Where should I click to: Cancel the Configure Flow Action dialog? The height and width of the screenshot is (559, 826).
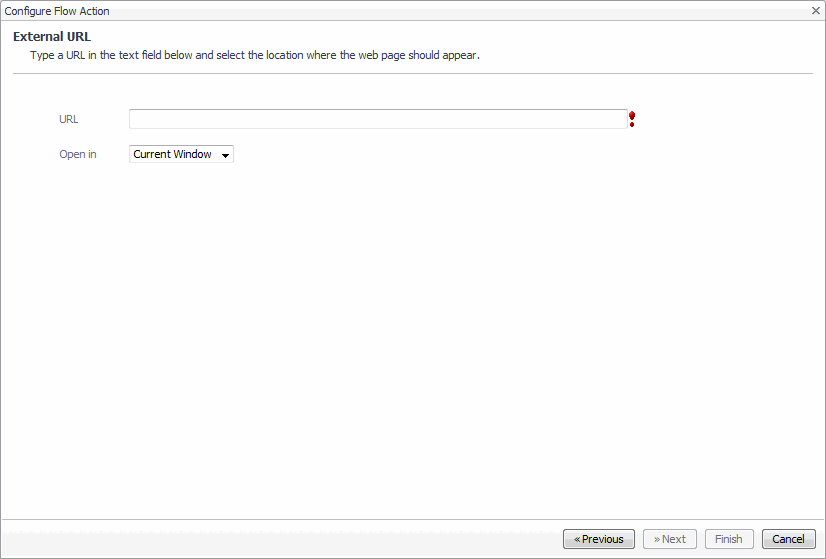pos(788,539)
